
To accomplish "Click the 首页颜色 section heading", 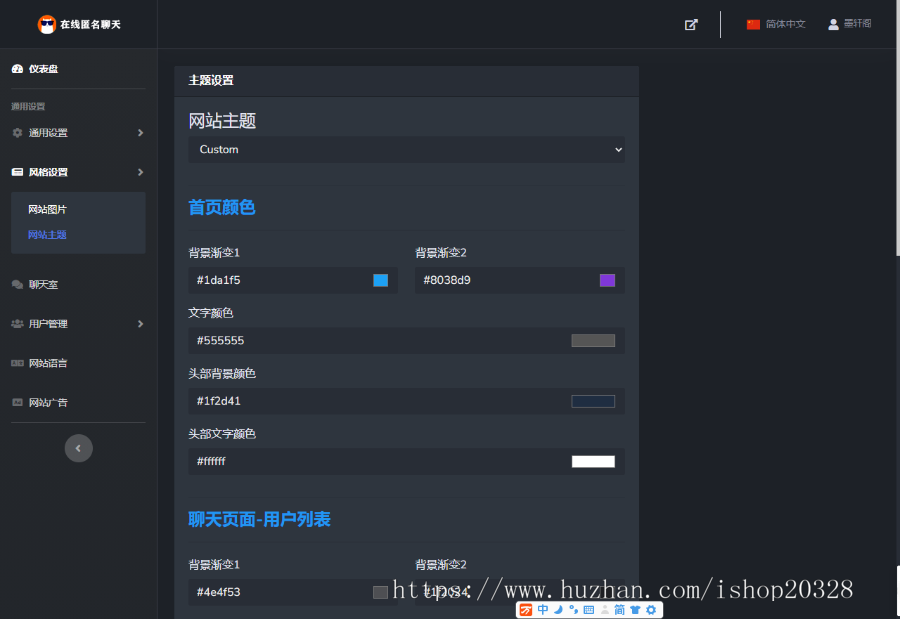I will [x=222, y=207].
